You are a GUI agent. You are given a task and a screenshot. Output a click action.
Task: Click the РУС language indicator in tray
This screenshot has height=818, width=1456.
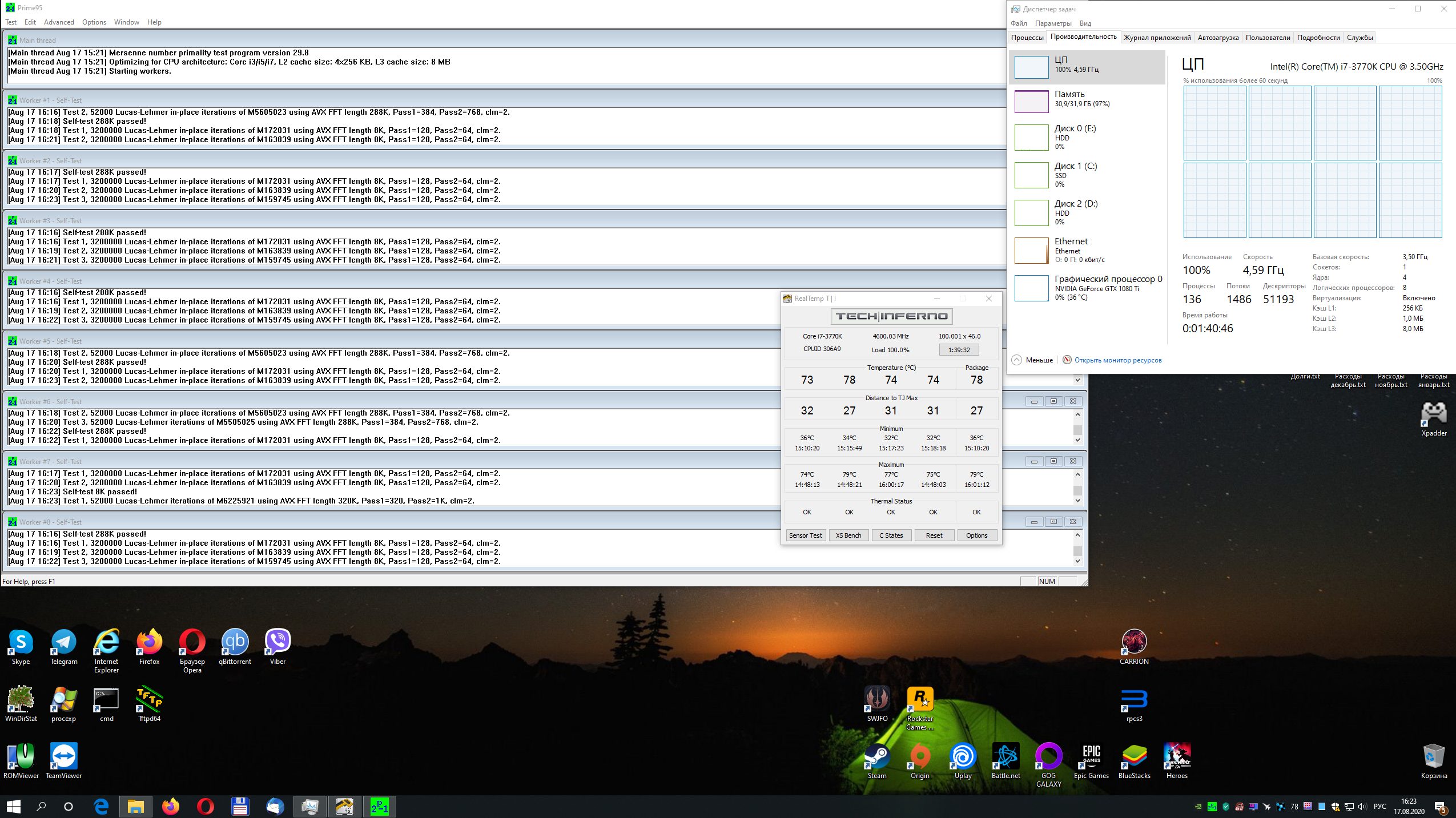click(1379, 807)
